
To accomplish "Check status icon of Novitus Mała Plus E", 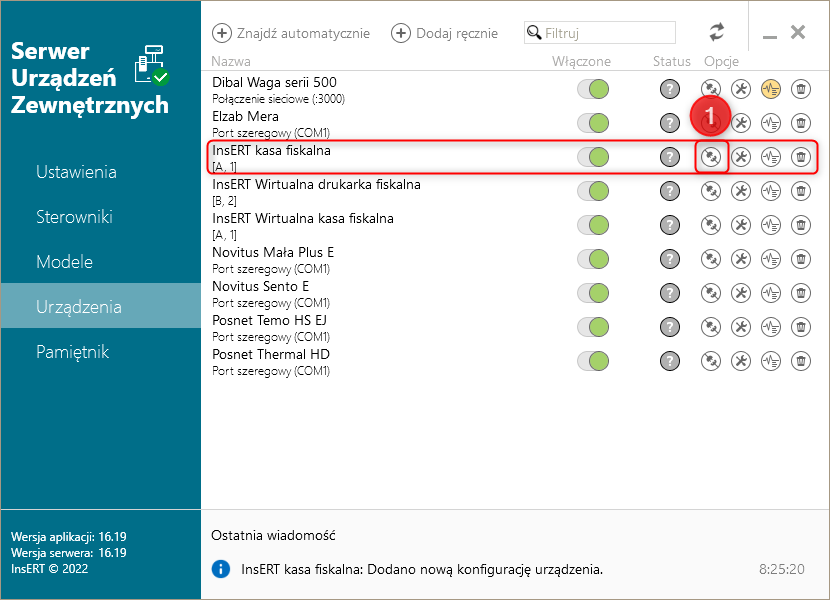I will point(670,259).
